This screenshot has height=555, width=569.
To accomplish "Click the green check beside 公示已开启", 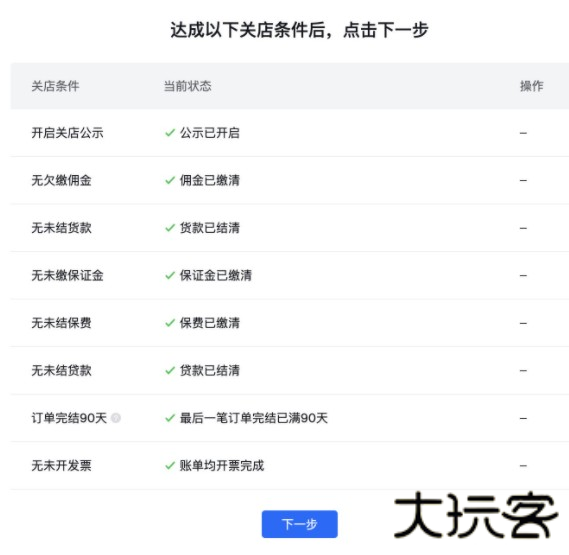I will click(170, 133).
